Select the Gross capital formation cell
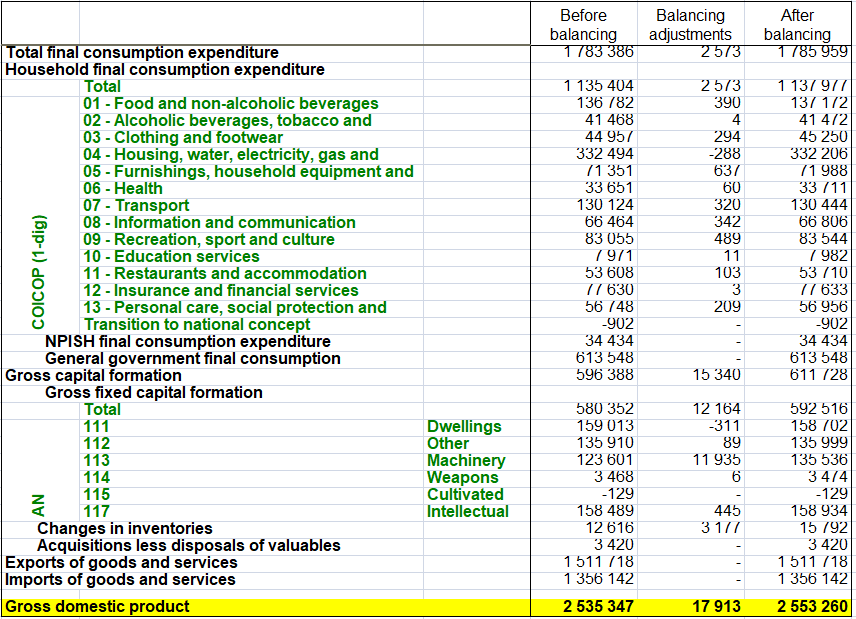This screenshot has height=619, width=856. coord(93,376)
